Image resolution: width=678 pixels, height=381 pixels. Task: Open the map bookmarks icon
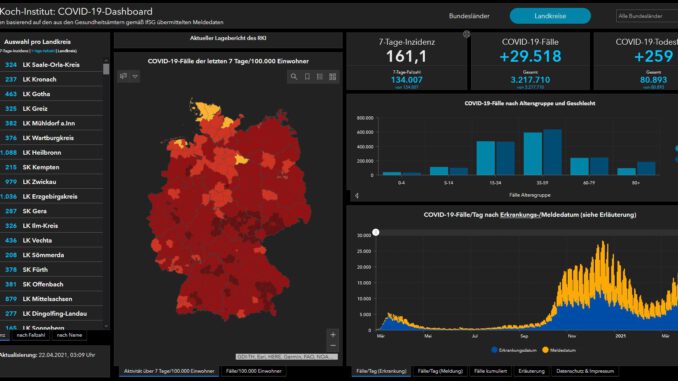coord(307,77)
